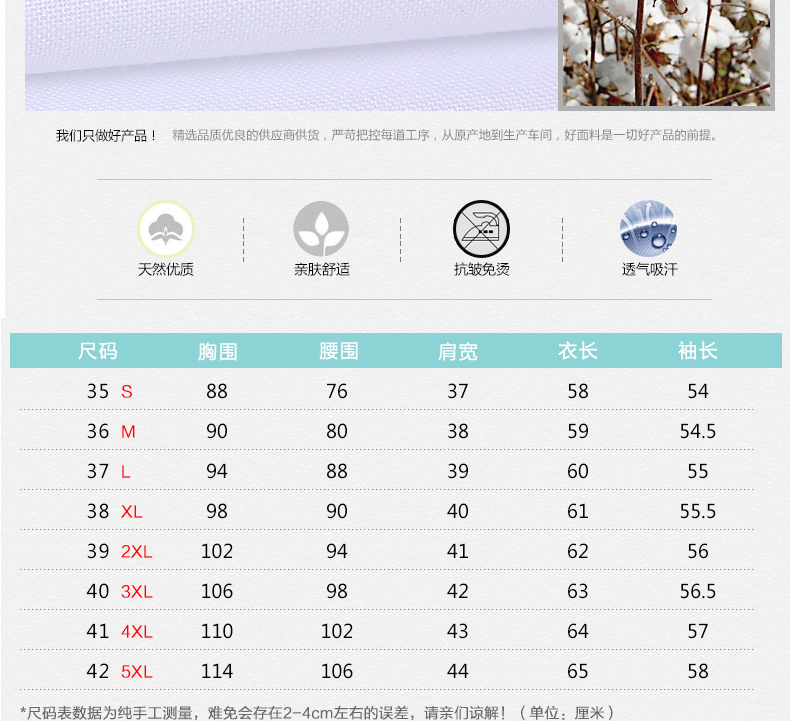Screen dimensions: 790x721
Task: Click the natural cotton quality icon
Action: click(166, 229)
